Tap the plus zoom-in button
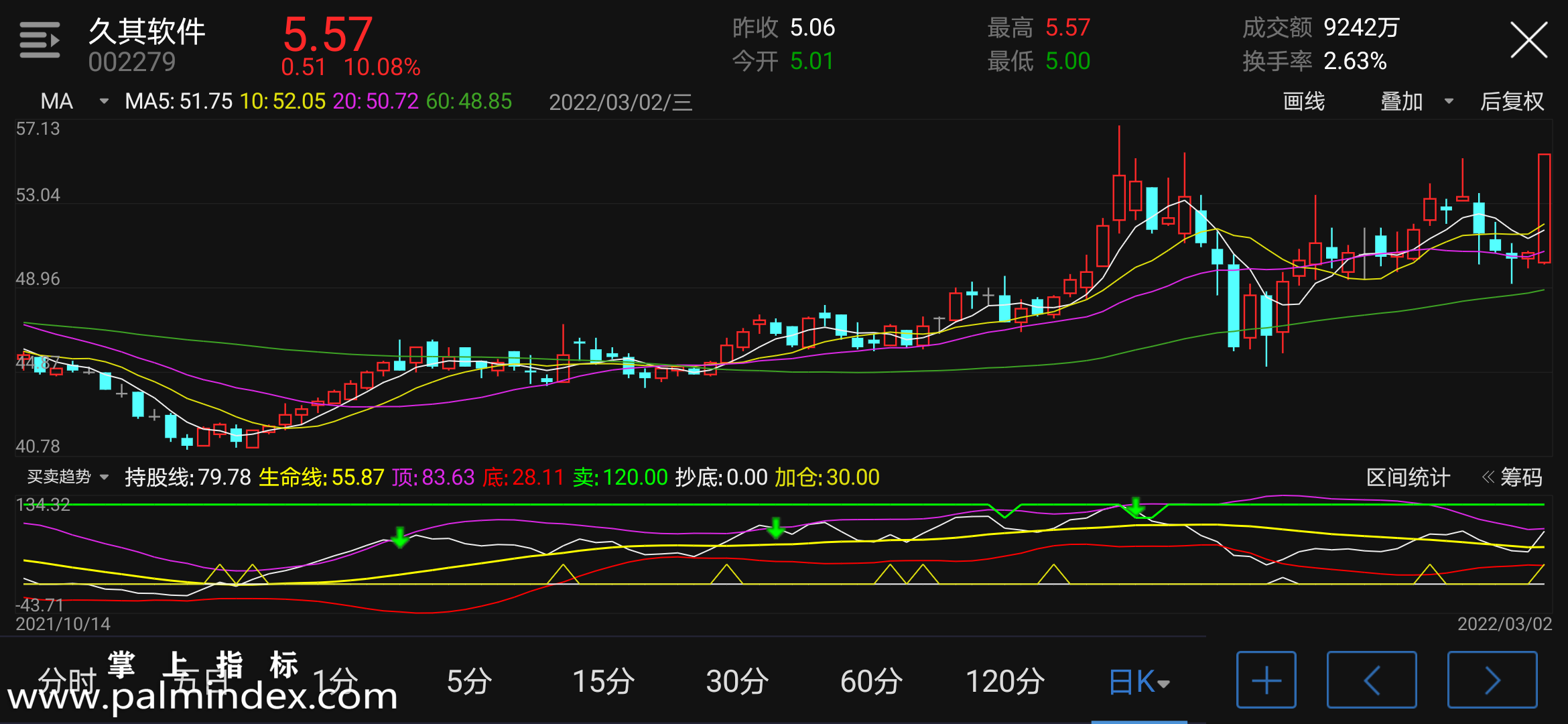1568x724 pixels. pos(1266,680)
